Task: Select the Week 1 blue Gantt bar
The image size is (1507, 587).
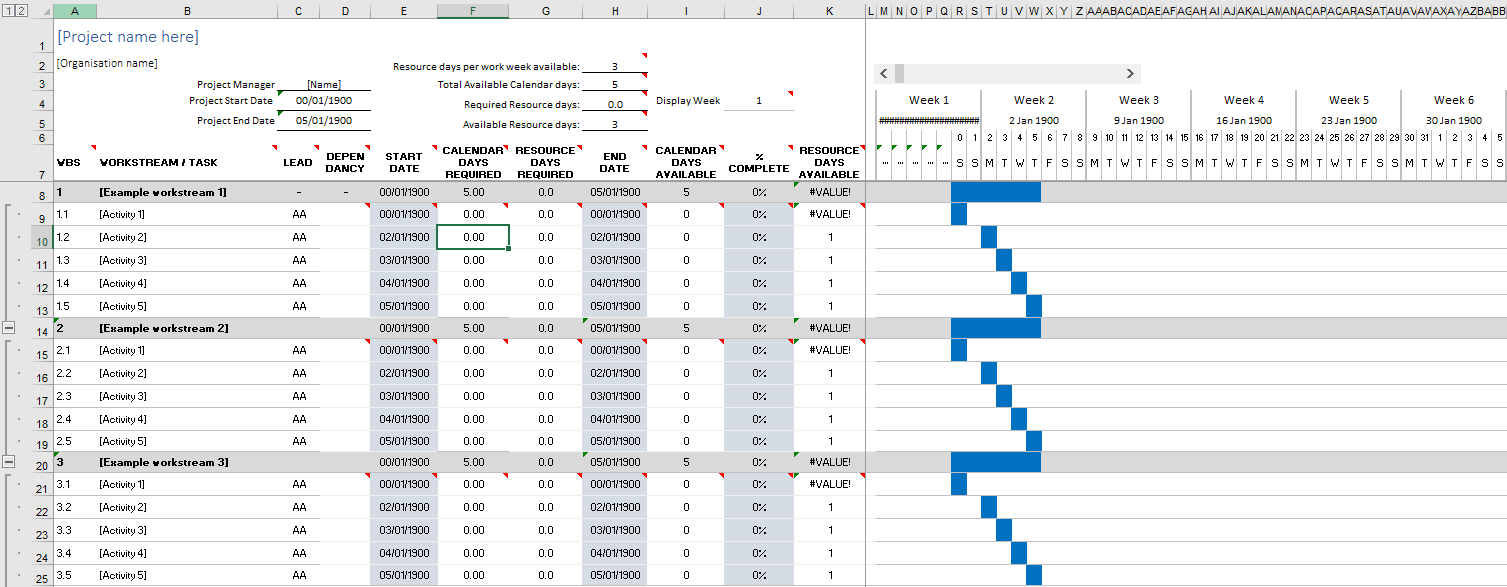Action: (995, 190)
